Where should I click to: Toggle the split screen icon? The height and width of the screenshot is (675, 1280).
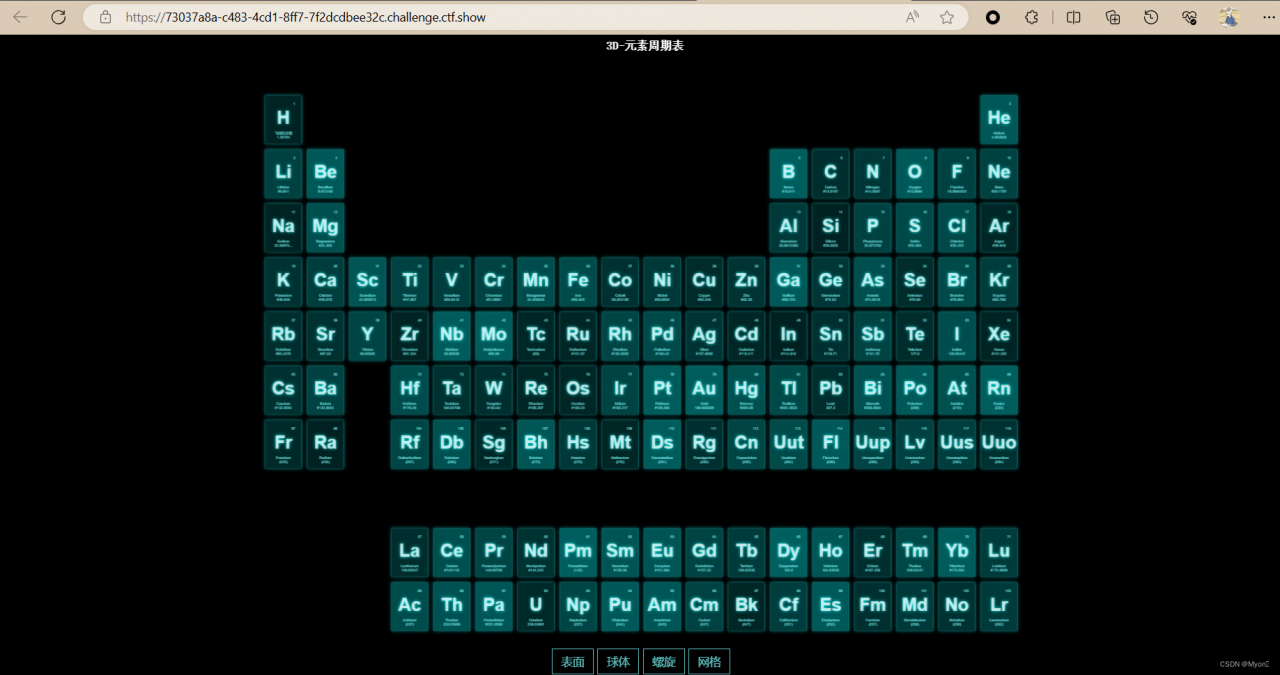click(1073, 17)
